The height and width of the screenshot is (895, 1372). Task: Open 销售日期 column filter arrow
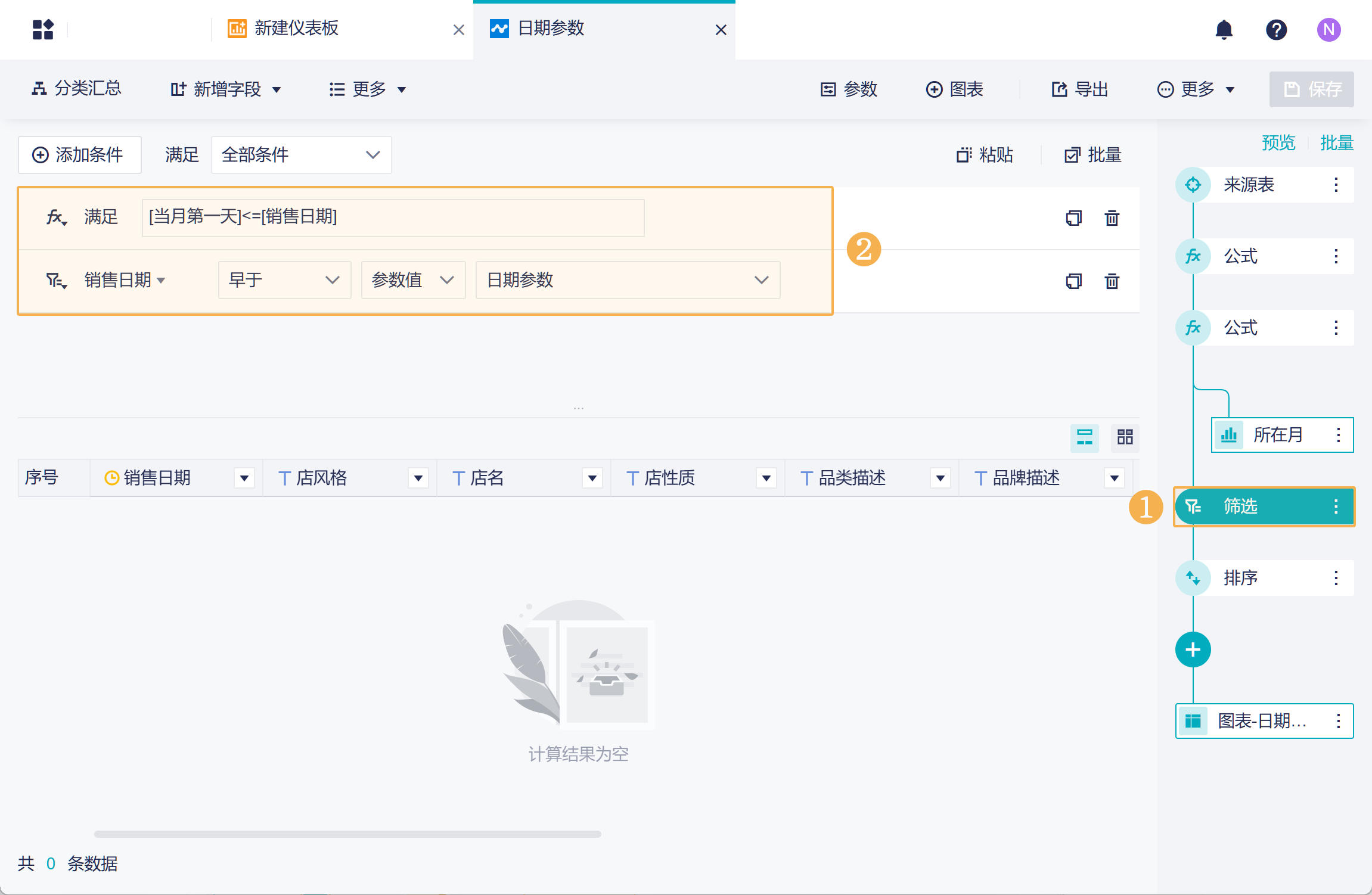click(x=244, y=478)
